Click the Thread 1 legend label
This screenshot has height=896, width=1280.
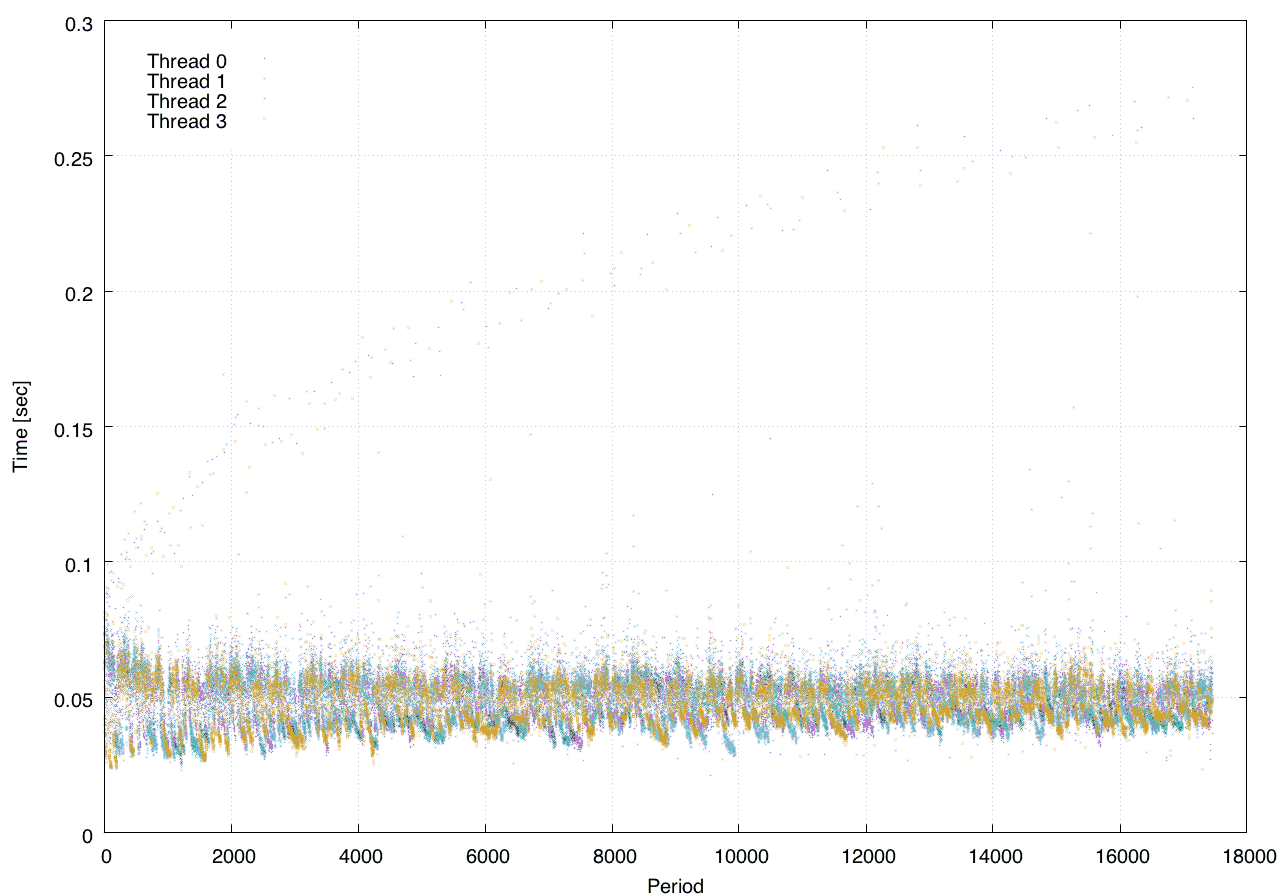pos(187,81)
